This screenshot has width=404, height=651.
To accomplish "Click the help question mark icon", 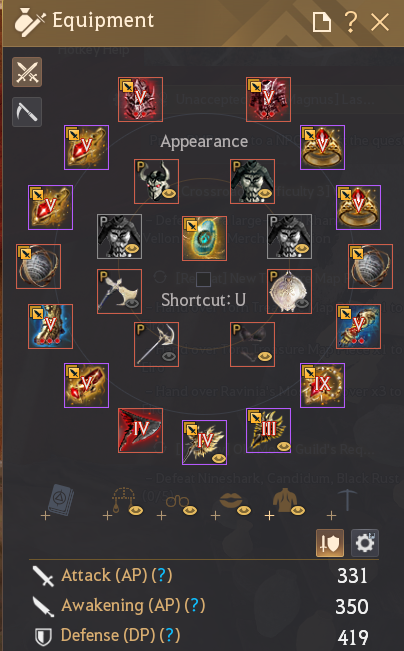I will pos(351,22).
